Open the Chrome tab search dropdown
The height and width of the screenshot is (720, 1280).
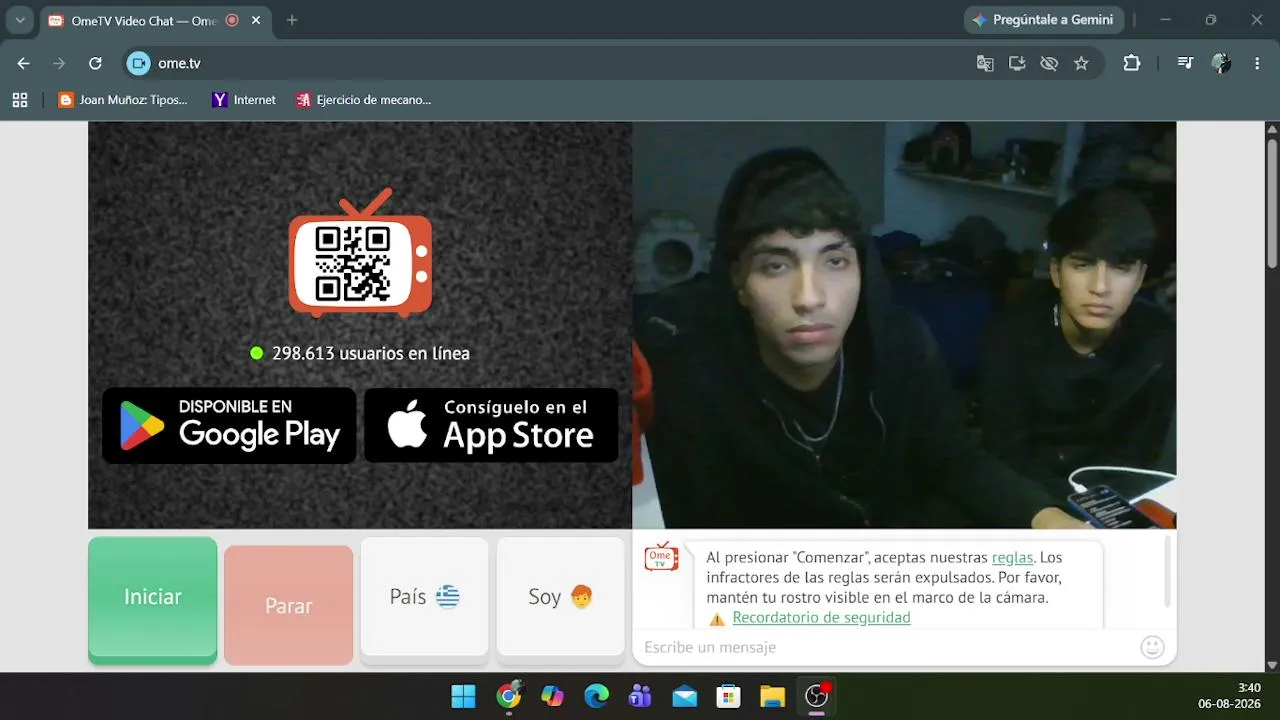pos(19,20)
